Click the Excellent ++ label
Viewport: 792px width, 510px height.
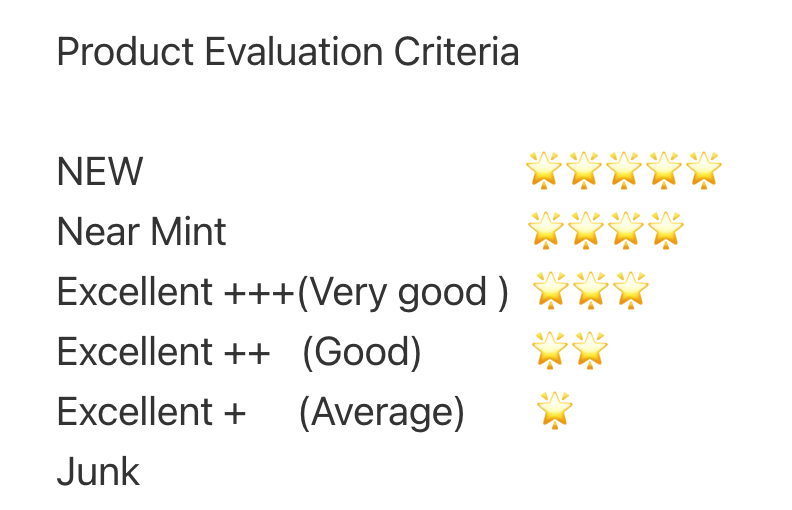pos(163,352)
